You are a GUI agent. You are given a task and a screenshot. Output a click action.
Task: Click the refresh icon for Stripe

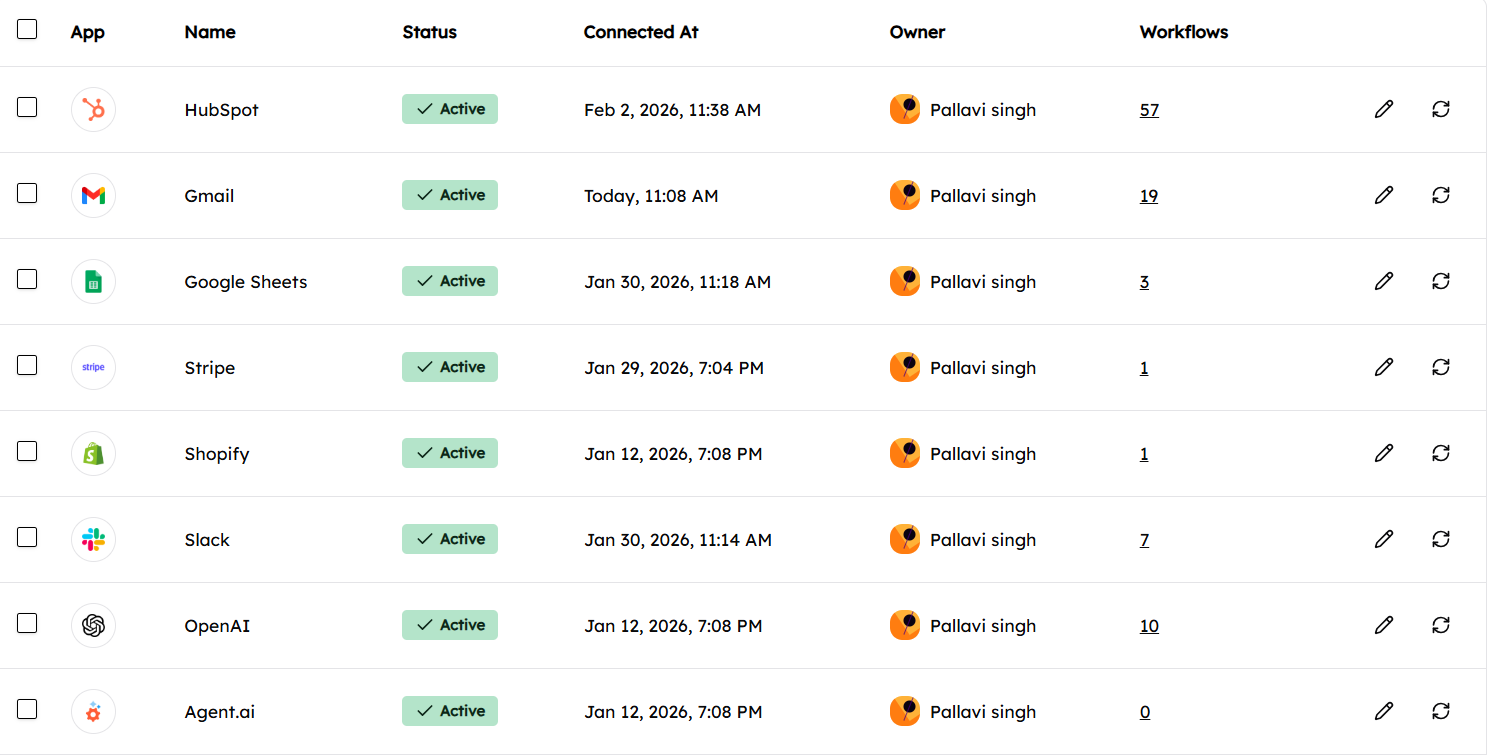click(x=1440, y=367)
